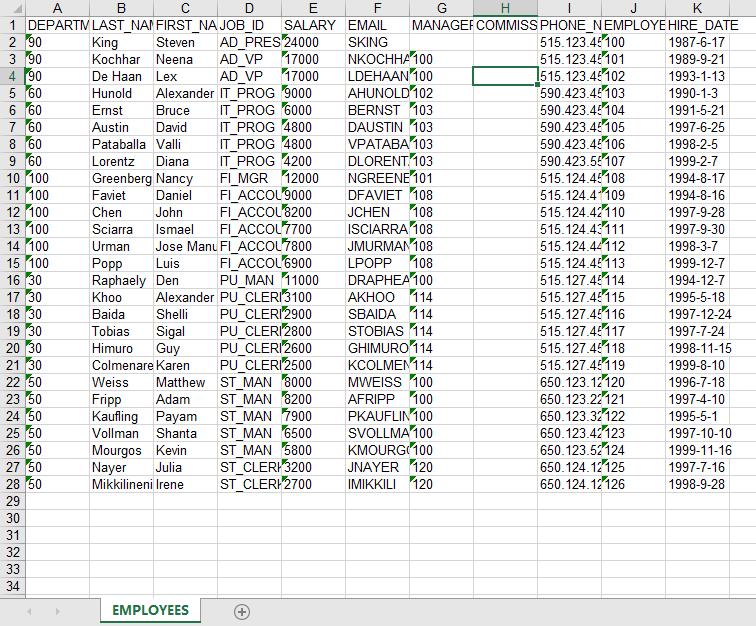Click the previous sheet navigation arrow
Screen dimensions: 756x626
pyautogui.click(x=29, y=612)
